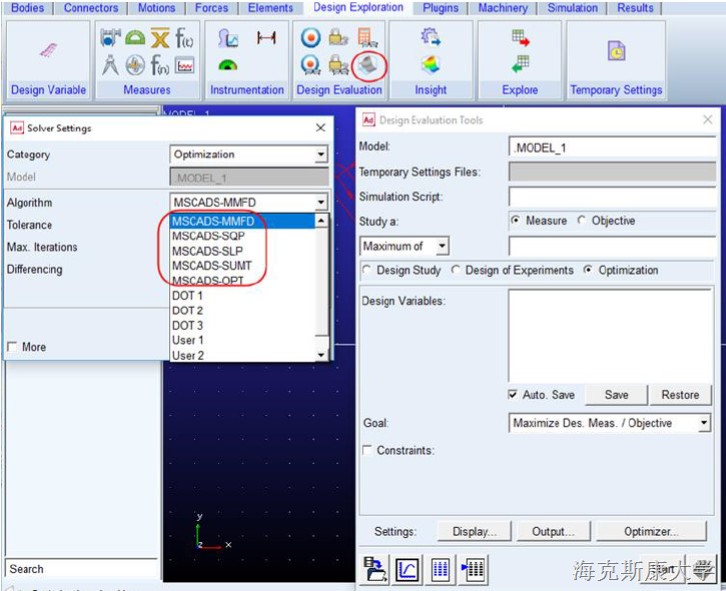Viewport: 726px width, 591px height.
Task: Choose the Design Study radio option
Action: point(367,270)
